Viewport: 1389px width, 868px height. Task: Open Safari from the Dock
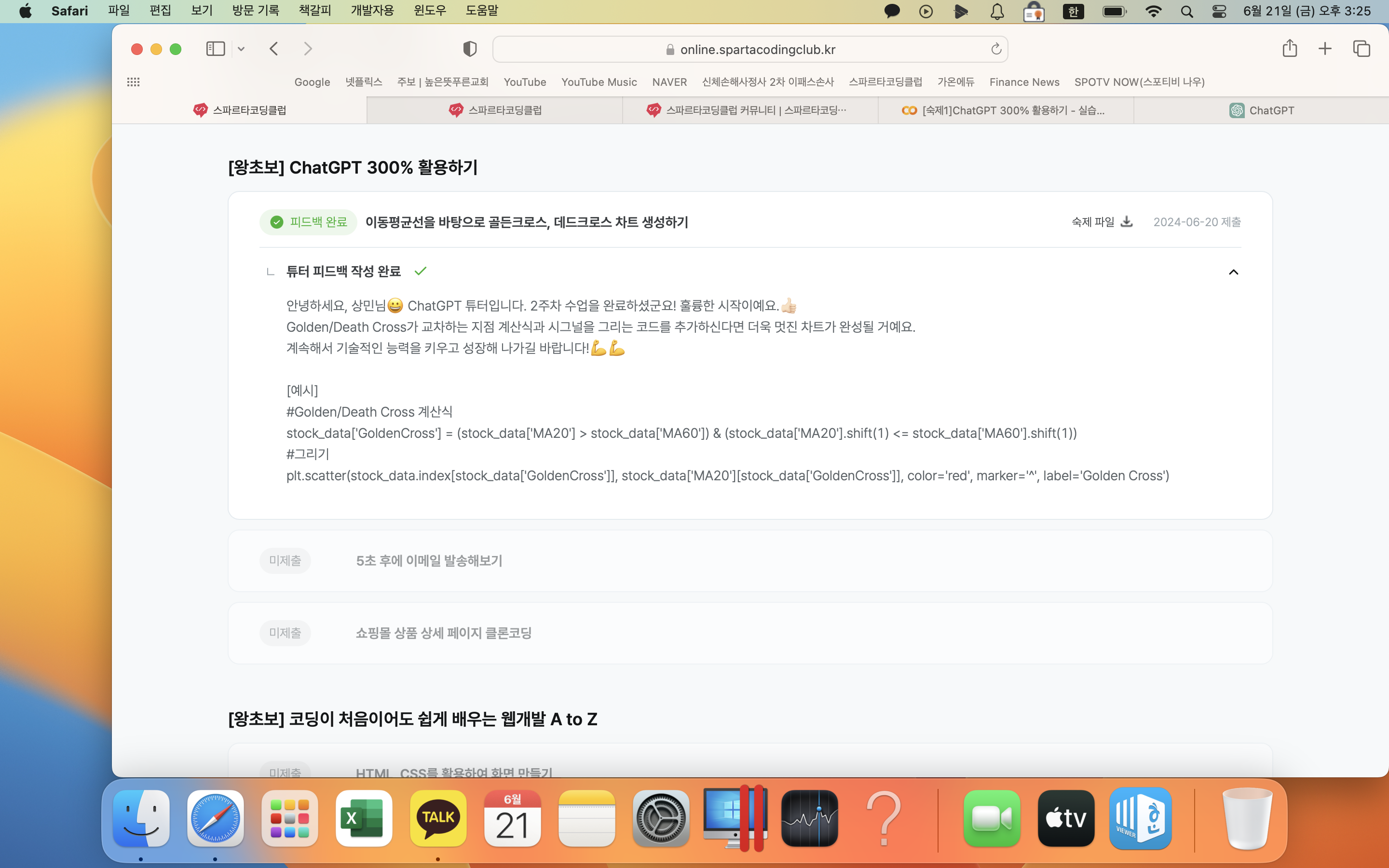coord(215,819)
